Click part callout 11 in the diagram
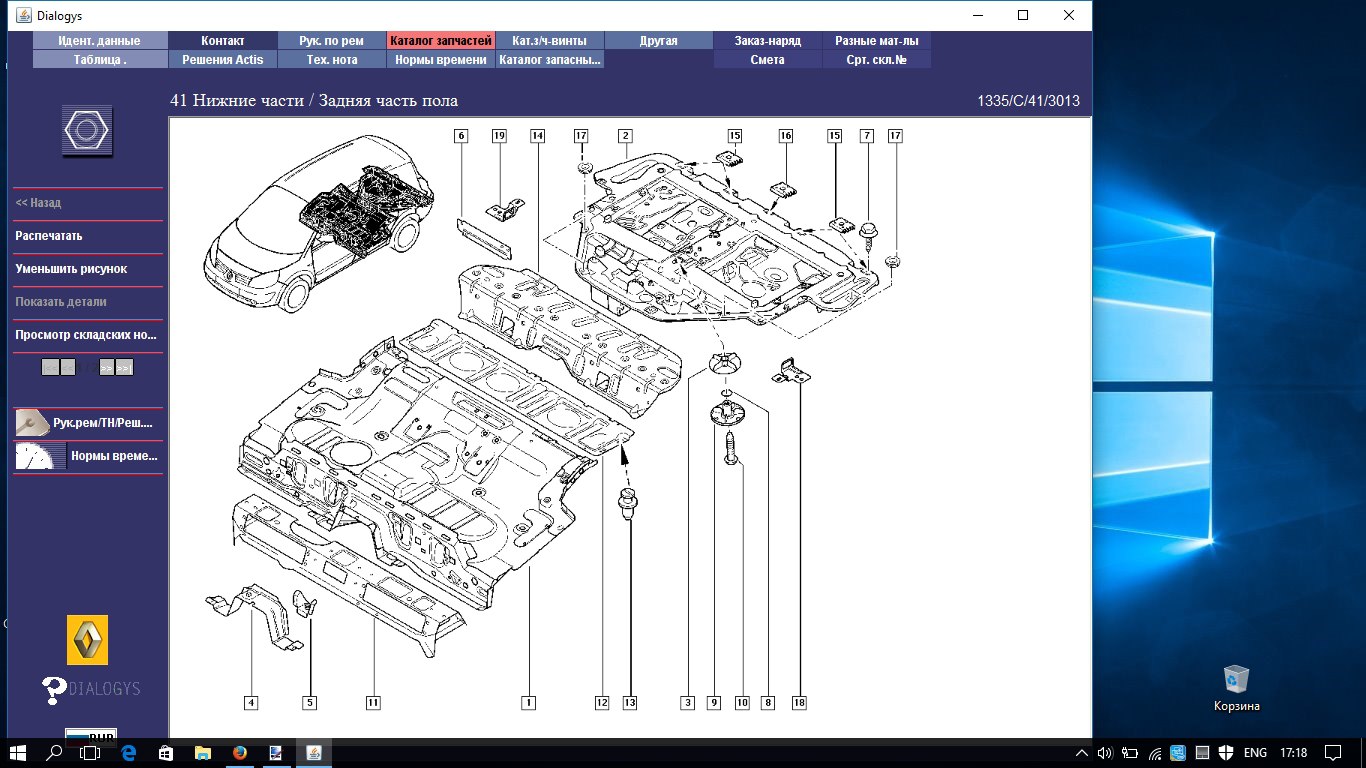 (x=373, y=703)
